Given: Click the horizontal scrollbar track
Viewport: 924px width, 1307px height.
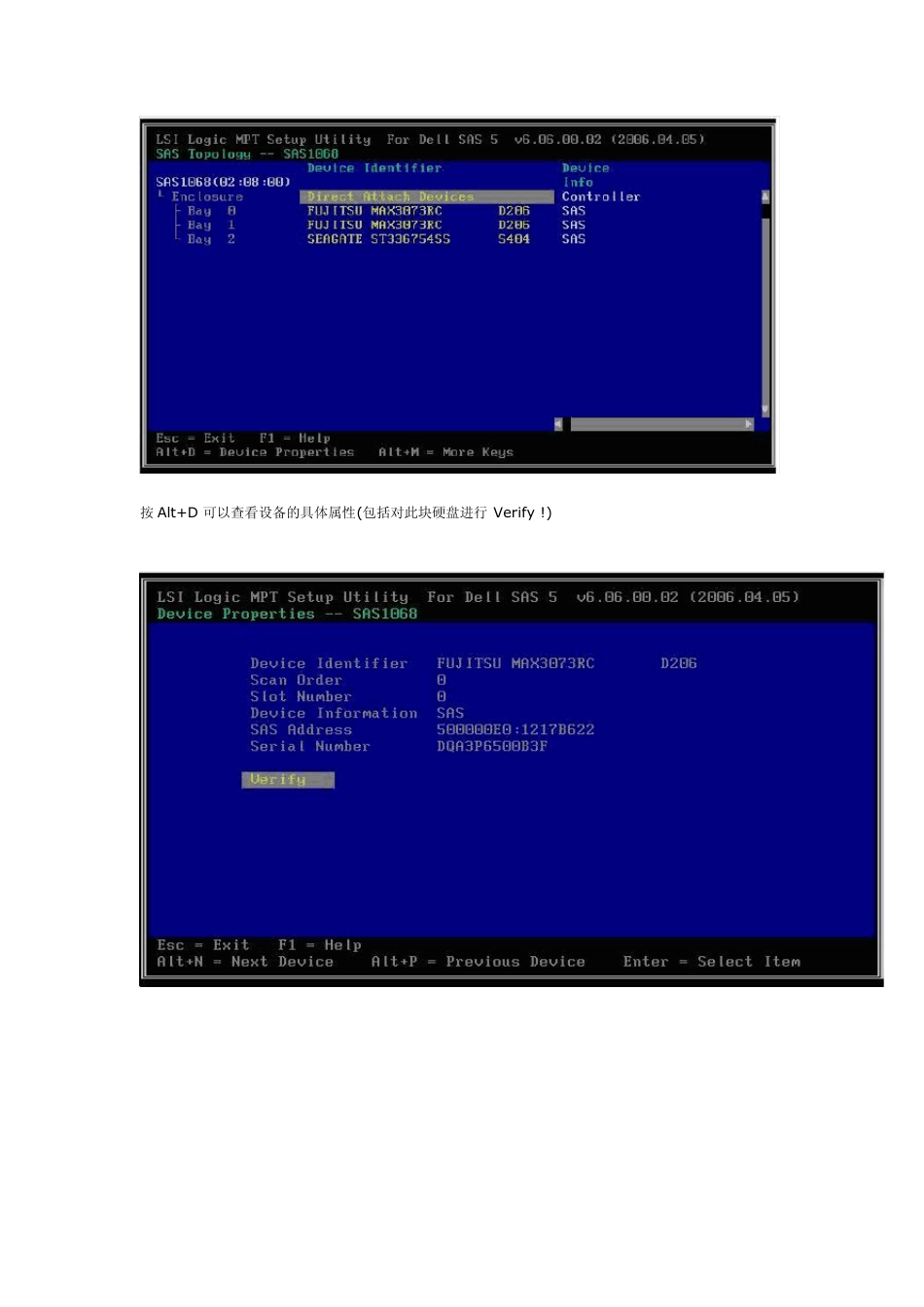Looking at the screenshot, I should [x=657, y=424].
